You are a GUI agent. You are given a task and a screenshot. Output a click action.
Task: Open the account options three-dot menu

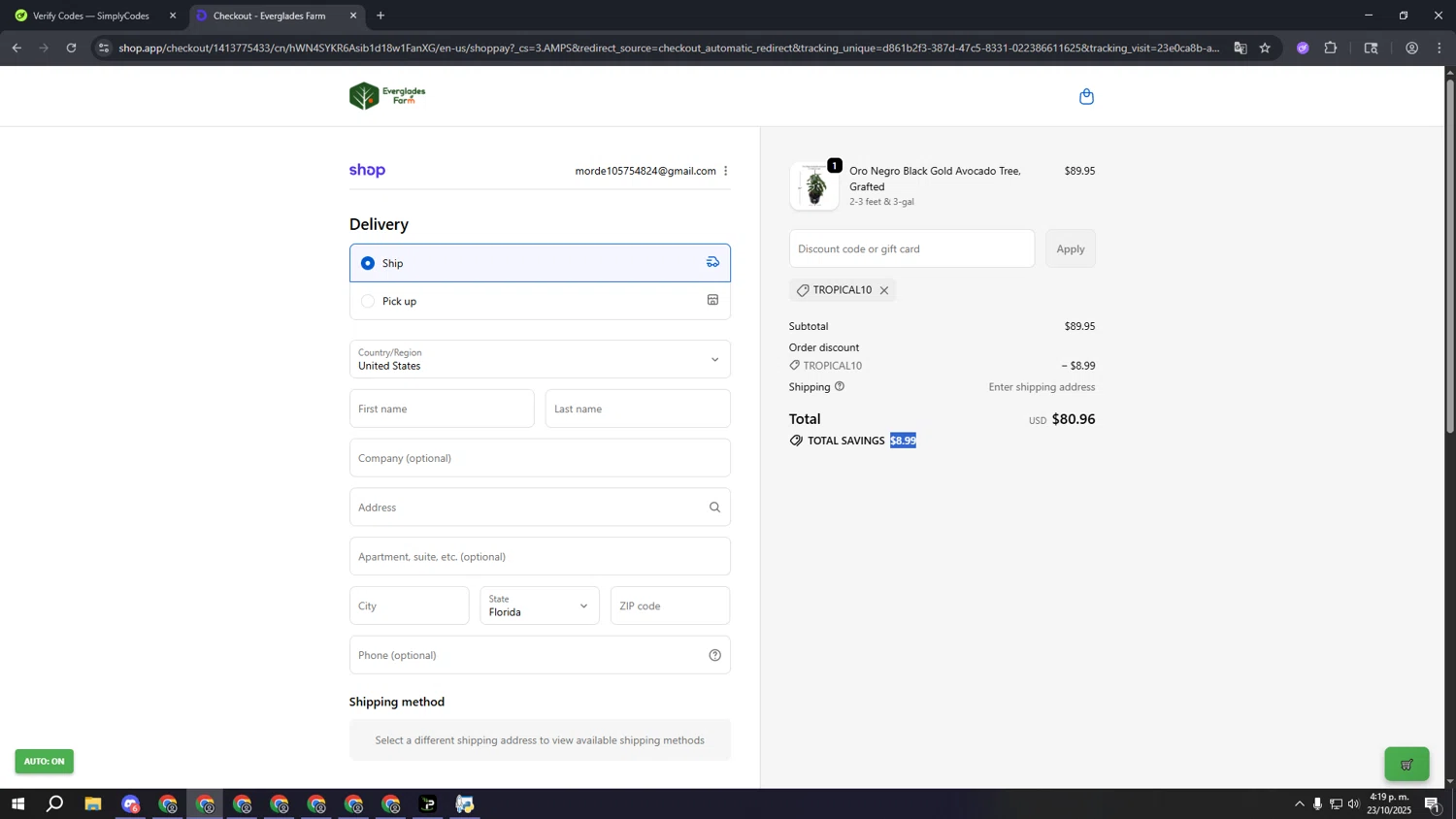(x=725, y=171)
